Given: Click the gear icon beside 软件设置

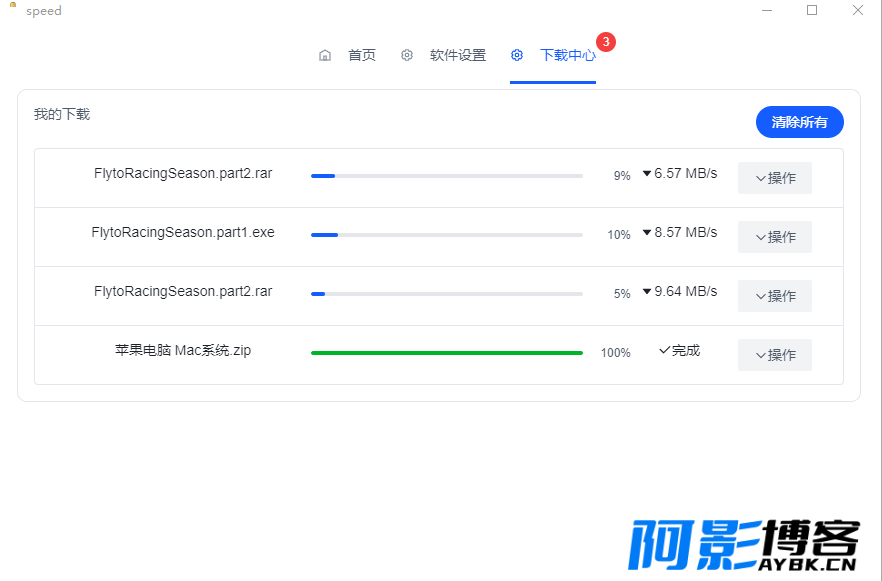Looking at the screenshot, I should pyautogui.click(x=407, y=55).
